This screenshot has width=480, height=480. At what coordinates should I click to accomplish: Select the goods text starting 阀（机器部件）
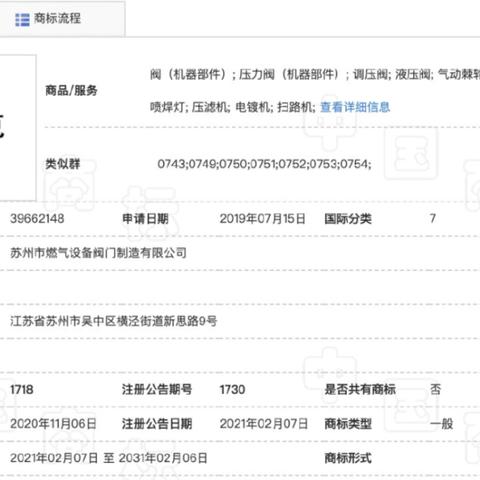[315, 74]
